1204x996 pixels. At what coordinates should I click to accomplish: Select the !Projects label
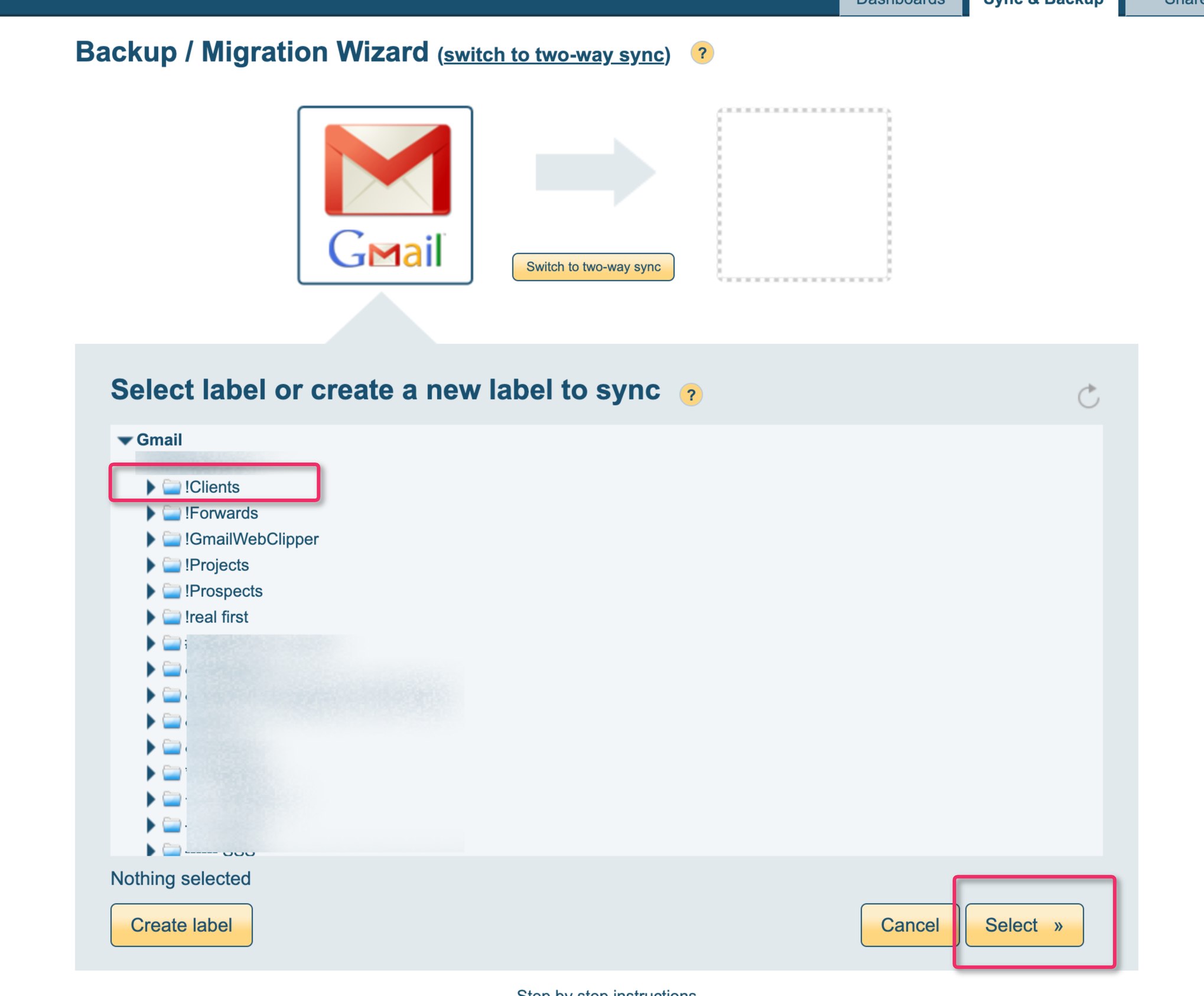(x=217, y=565)
